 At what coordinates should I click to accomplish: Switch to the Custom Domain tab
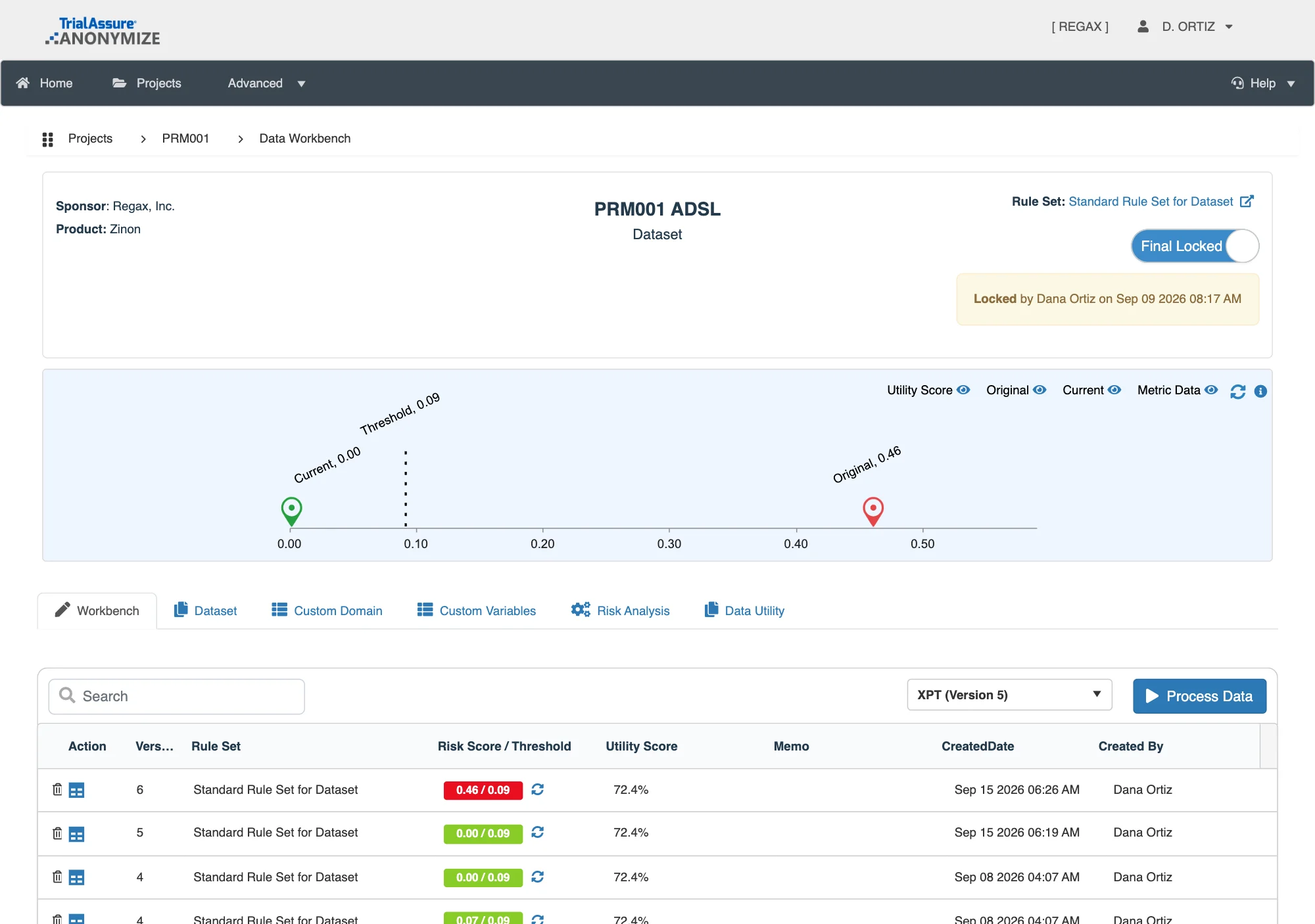tap(327, 611)
